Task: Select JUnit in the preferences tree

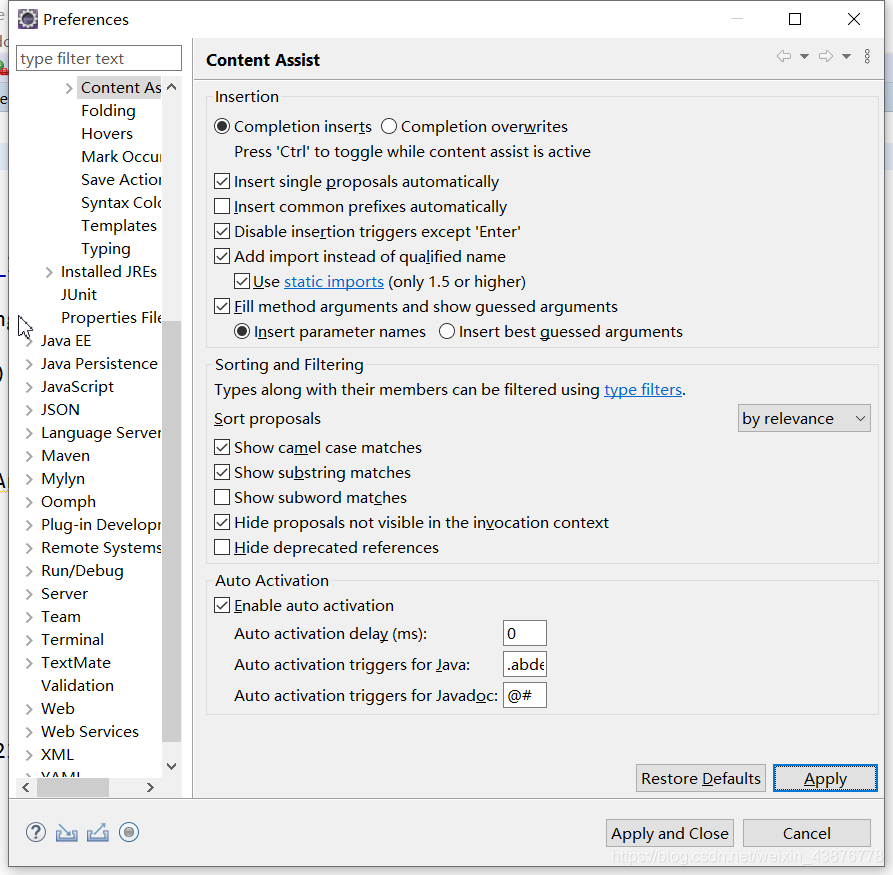Action: point(79,295)
